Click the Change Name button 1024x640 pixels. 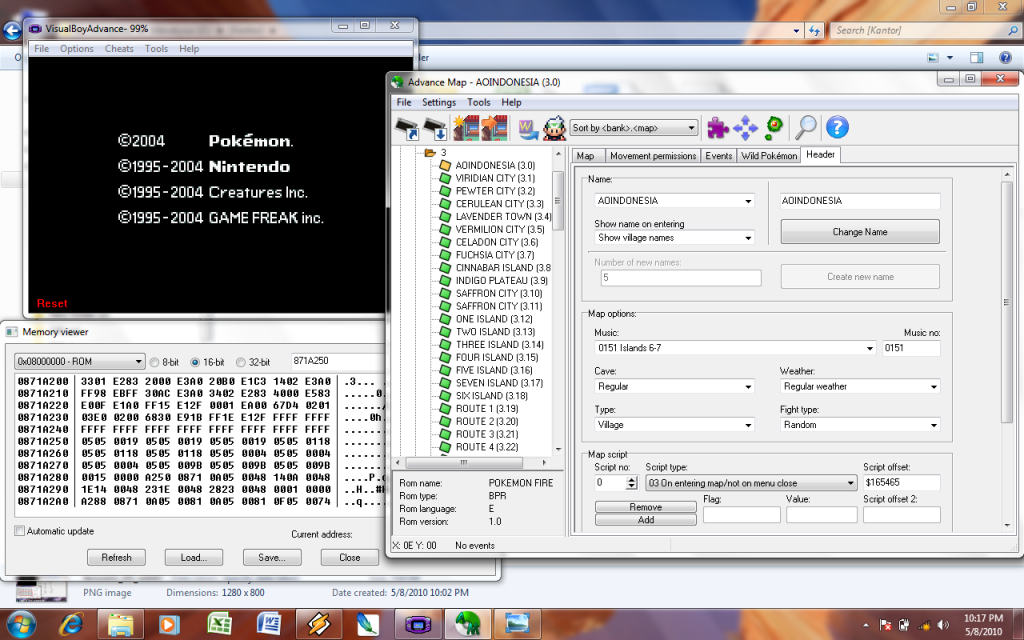[x=860, y=232]
